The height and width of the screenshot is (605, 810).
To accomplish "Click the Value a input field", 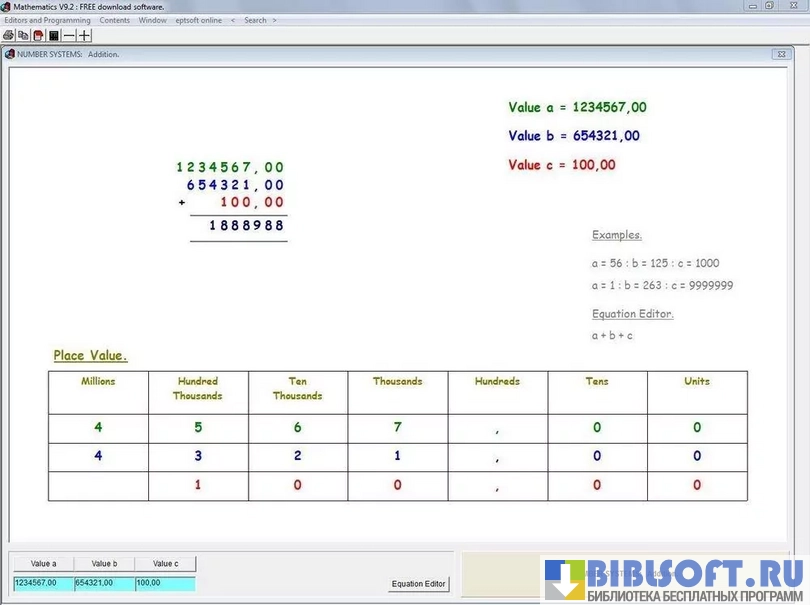I will tap(42, 583).
